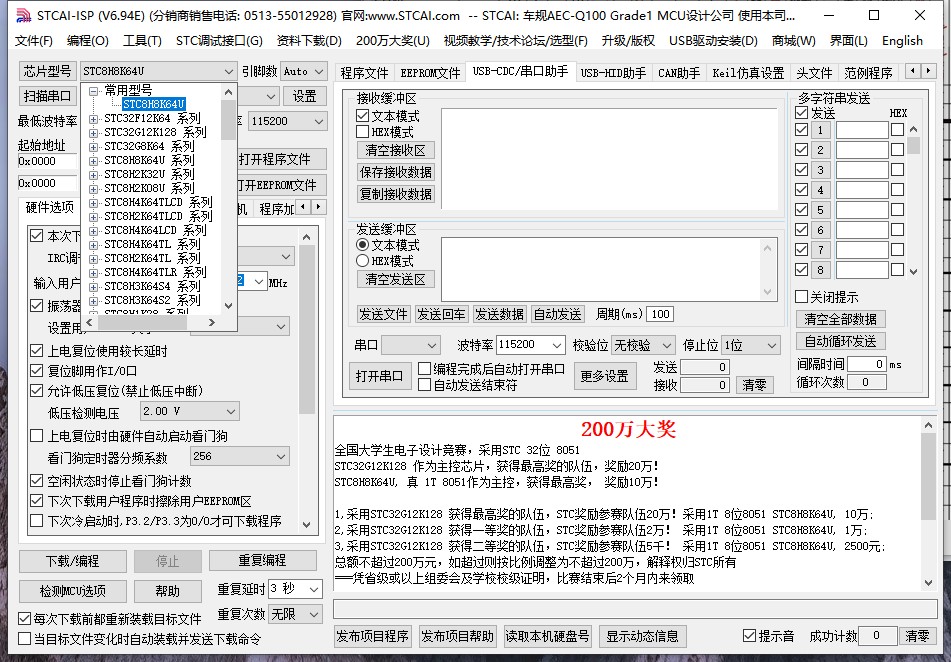
Task: Click the STCAI-ISP app logo icon
Action: [x=23, y=15]
